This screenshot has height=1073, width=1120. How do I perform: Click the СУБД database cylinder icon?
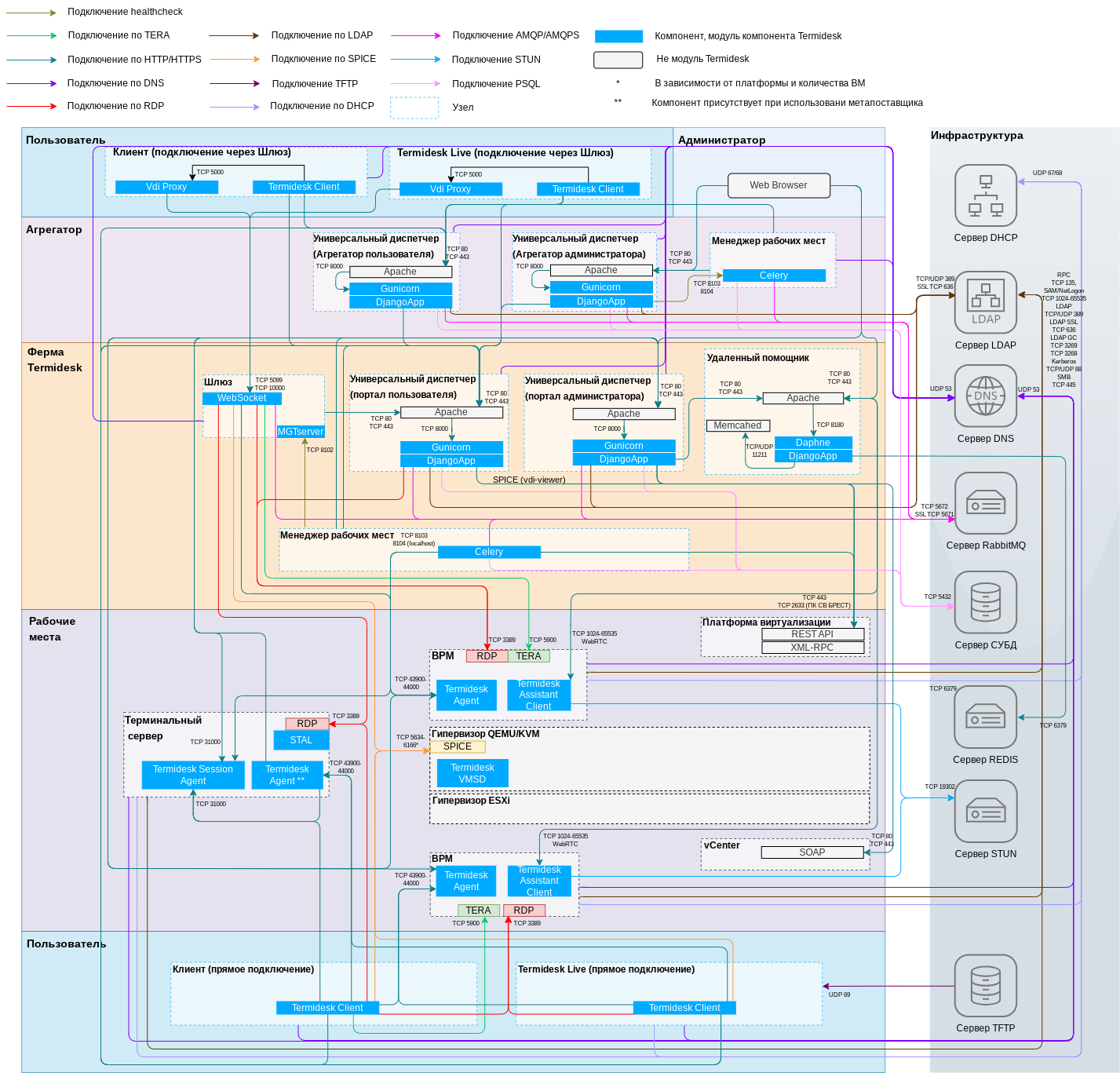(x=986, y=602)
